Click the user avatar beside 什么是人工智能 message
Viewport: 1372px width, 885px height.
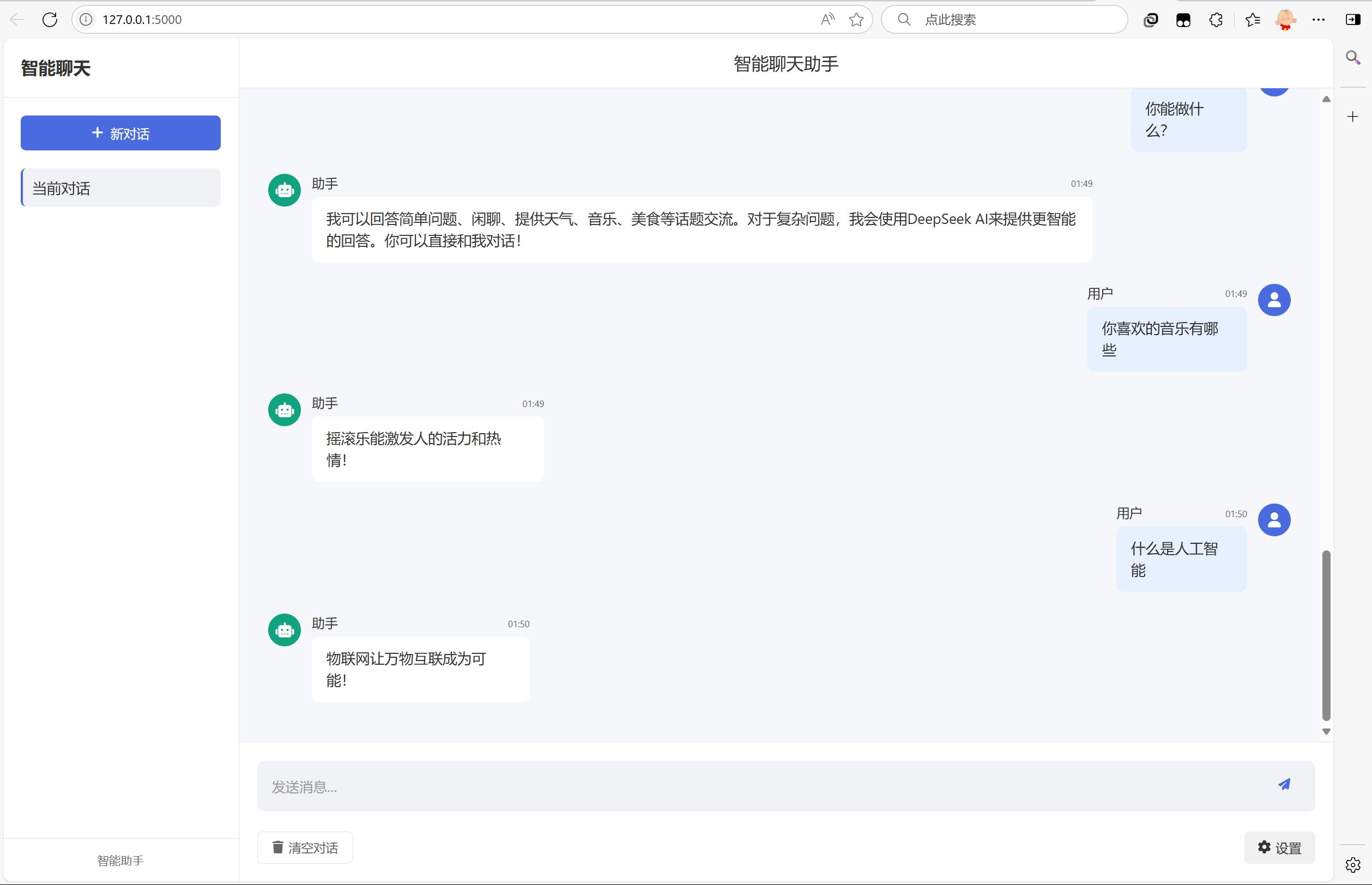point(1274,520)
